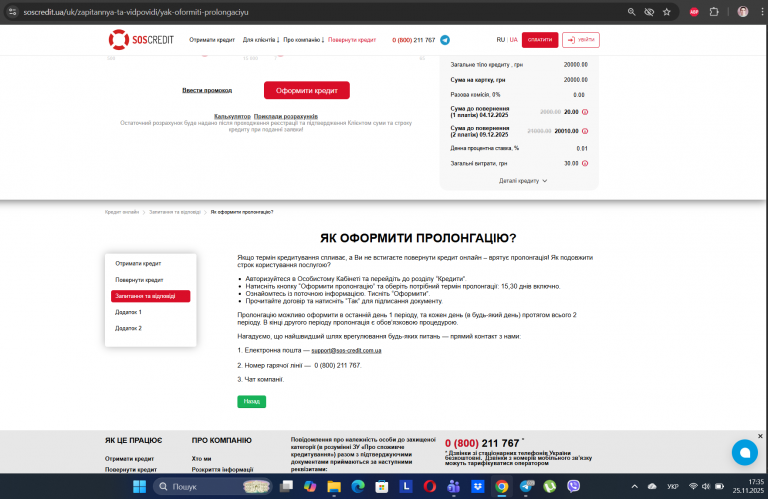768x499 pixels.
Task: Open the volume control in system tray
Action: 706,486
